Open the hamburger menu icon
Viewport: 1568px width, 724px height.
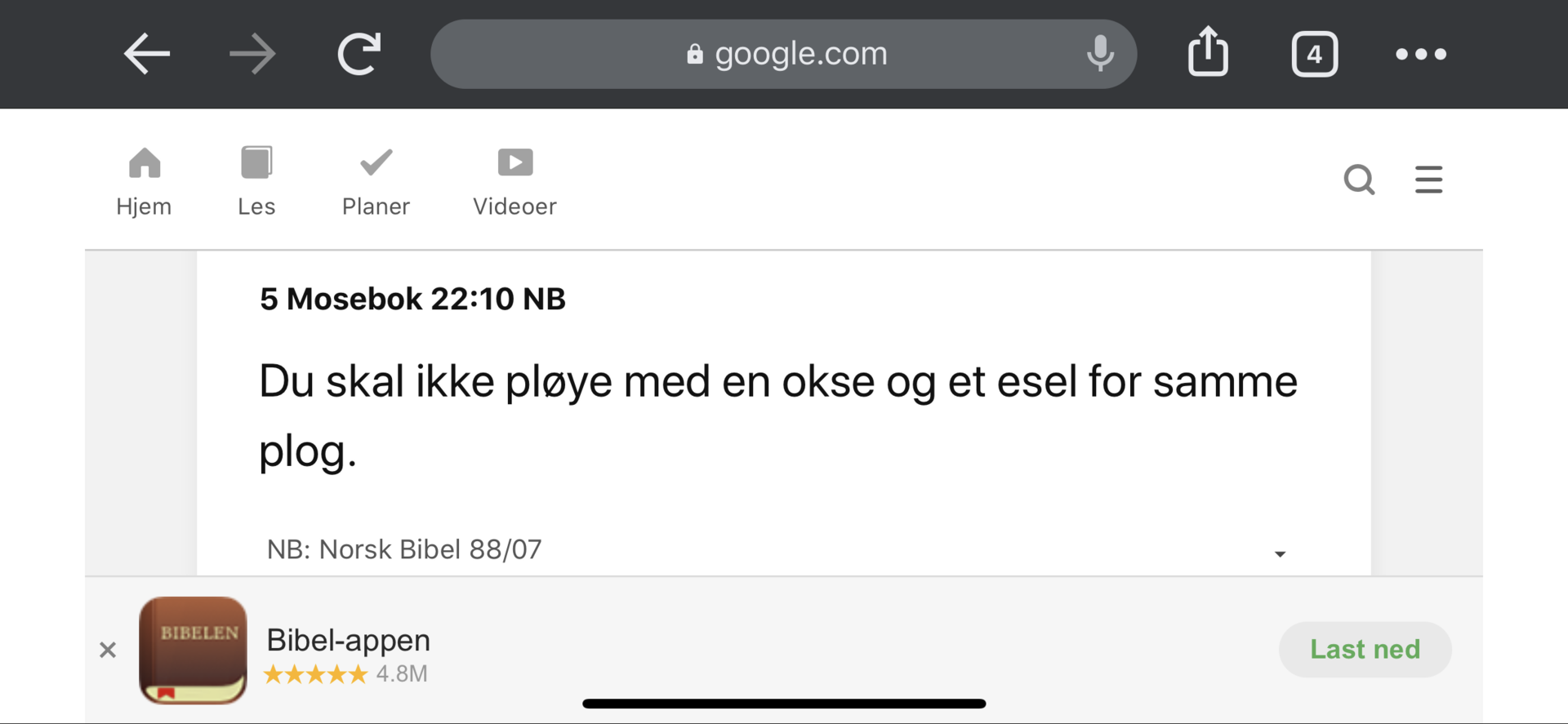point(1428,180)
